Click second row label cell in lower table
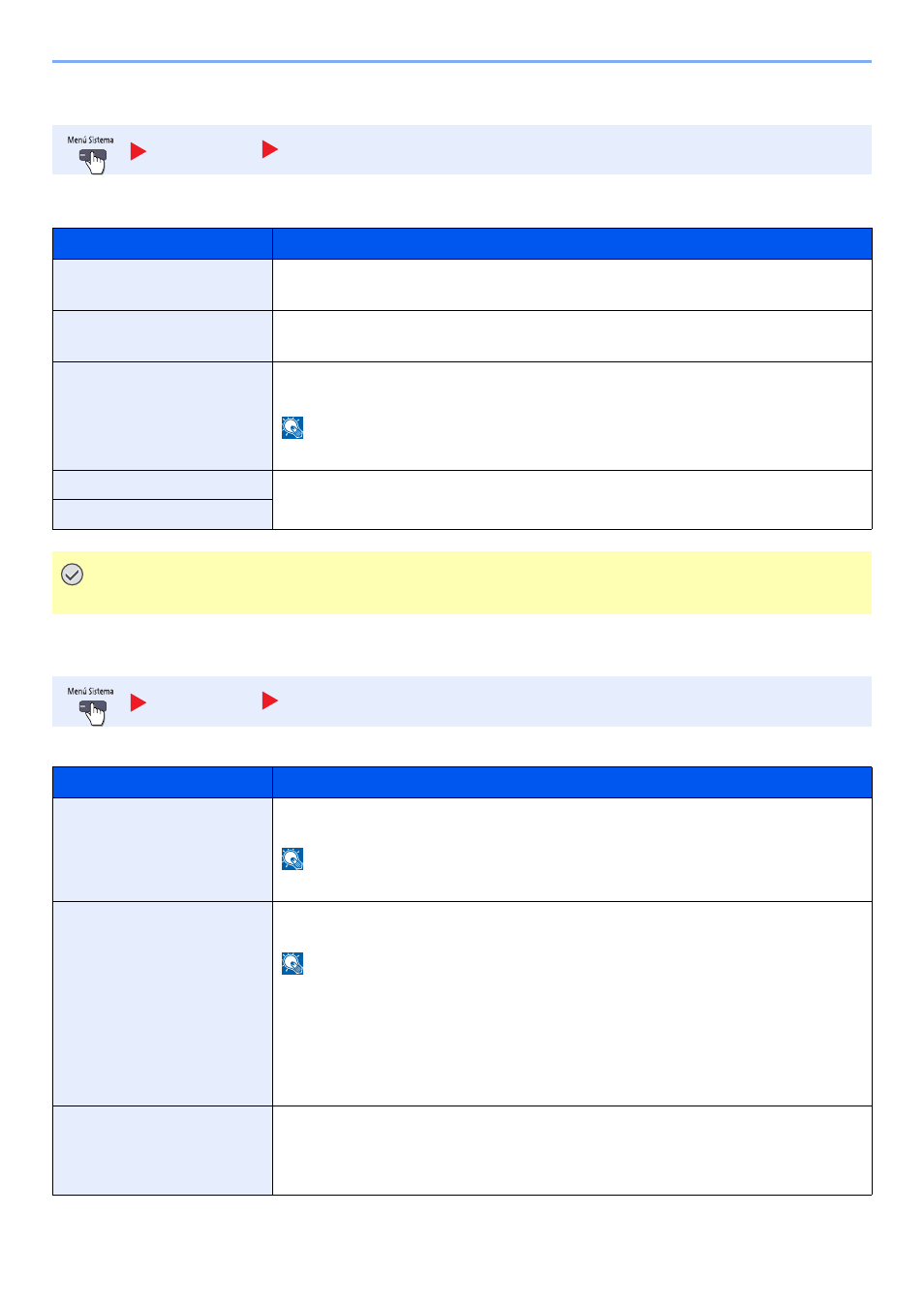 click(163, 1004)
